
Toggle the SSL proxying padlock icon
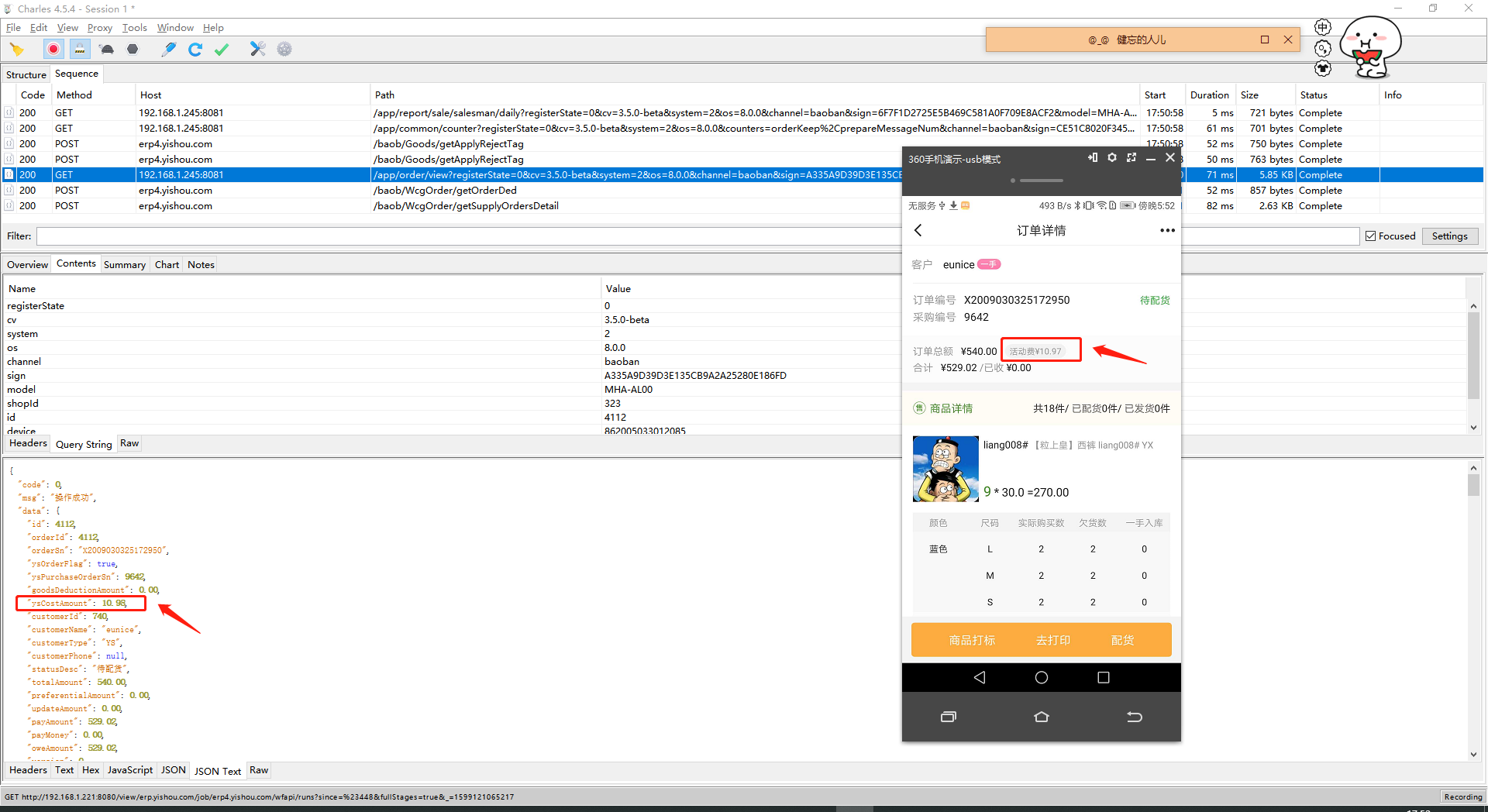[x=80, y=50]
